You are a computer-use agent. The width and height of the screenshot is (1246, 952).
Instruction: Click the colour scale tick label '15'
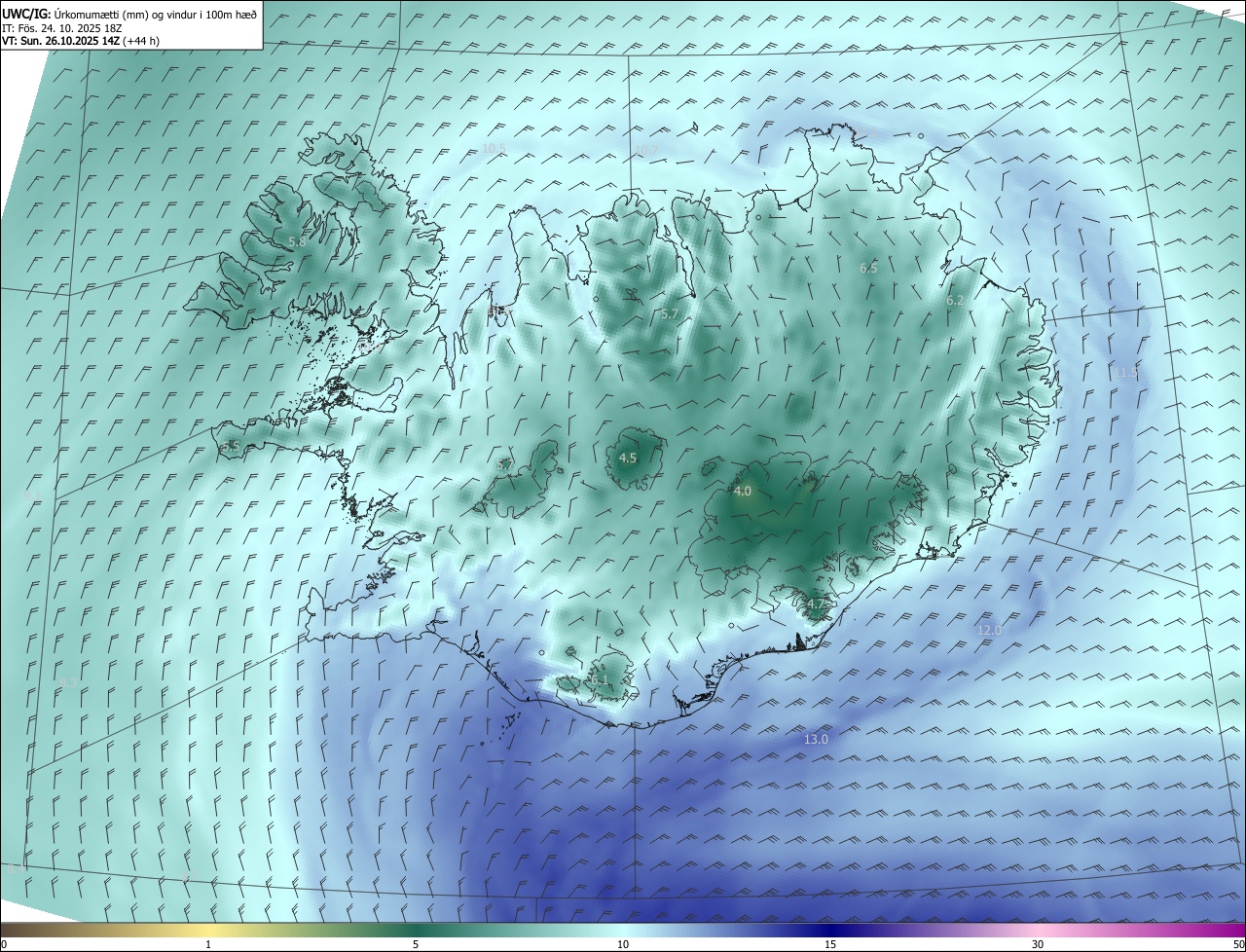pyautogui.click(x=830, y=944)
